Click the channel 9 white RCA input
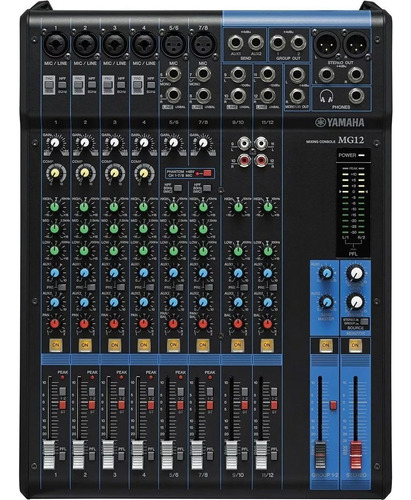411x500 pixels. click(x=244, y=143)
